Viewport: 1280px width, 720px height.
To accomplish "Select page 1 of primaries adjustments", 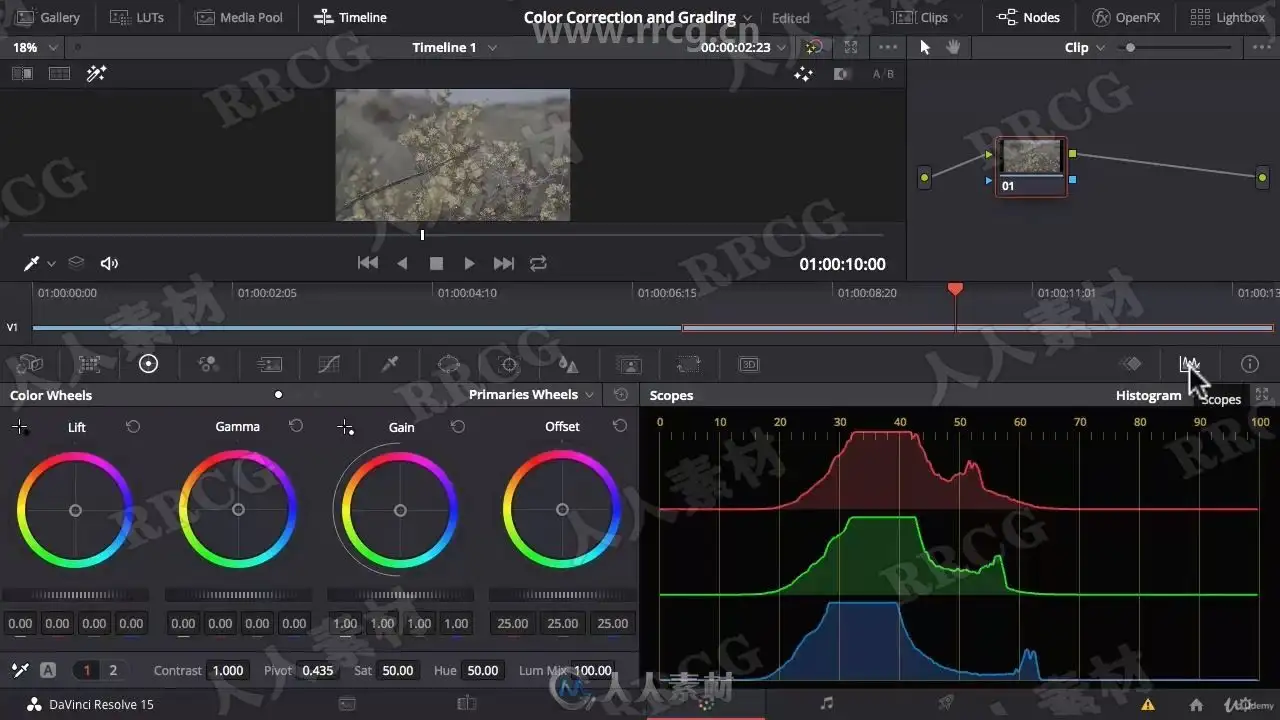I will (x=87, y=670).
